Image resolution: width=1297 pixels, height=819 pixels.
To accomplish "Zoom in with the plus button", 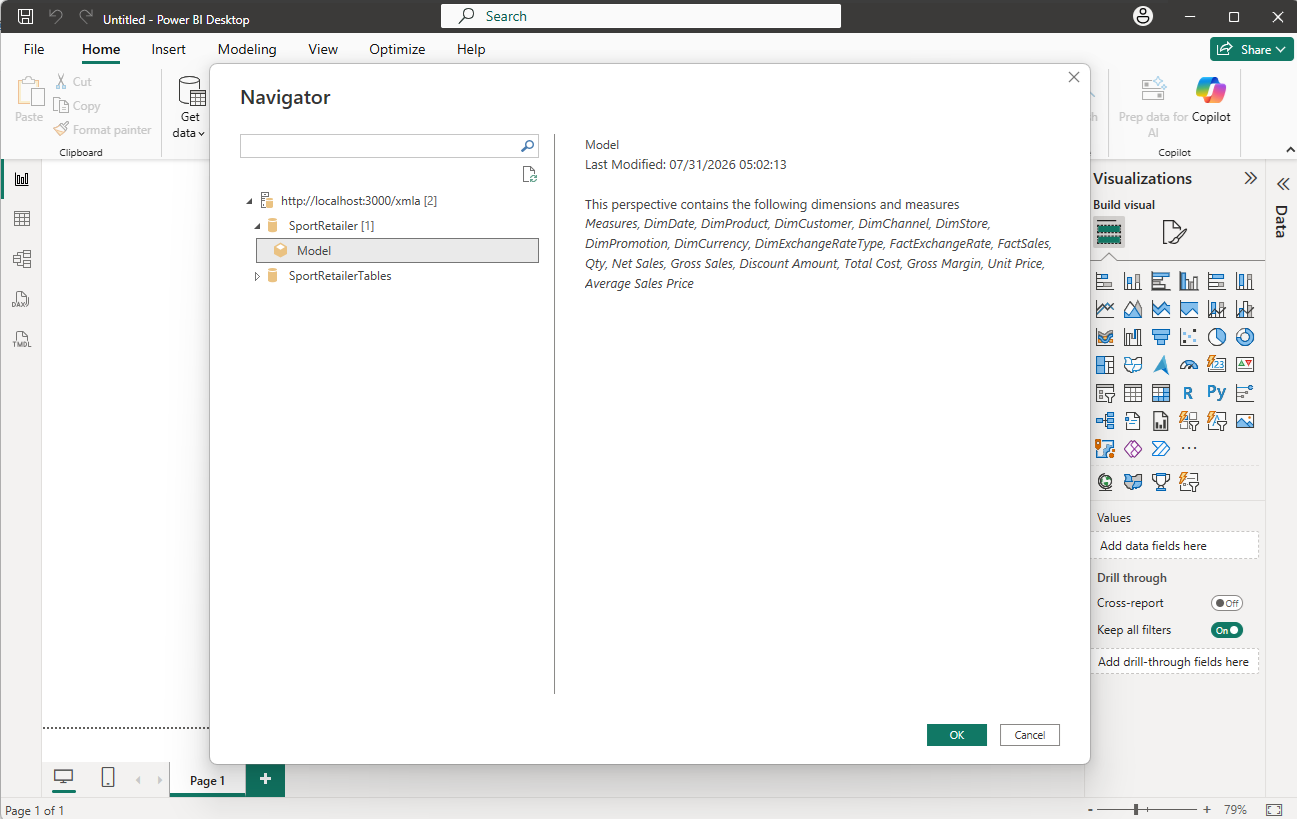I will pyautogui.click(x=1207, y=809).
